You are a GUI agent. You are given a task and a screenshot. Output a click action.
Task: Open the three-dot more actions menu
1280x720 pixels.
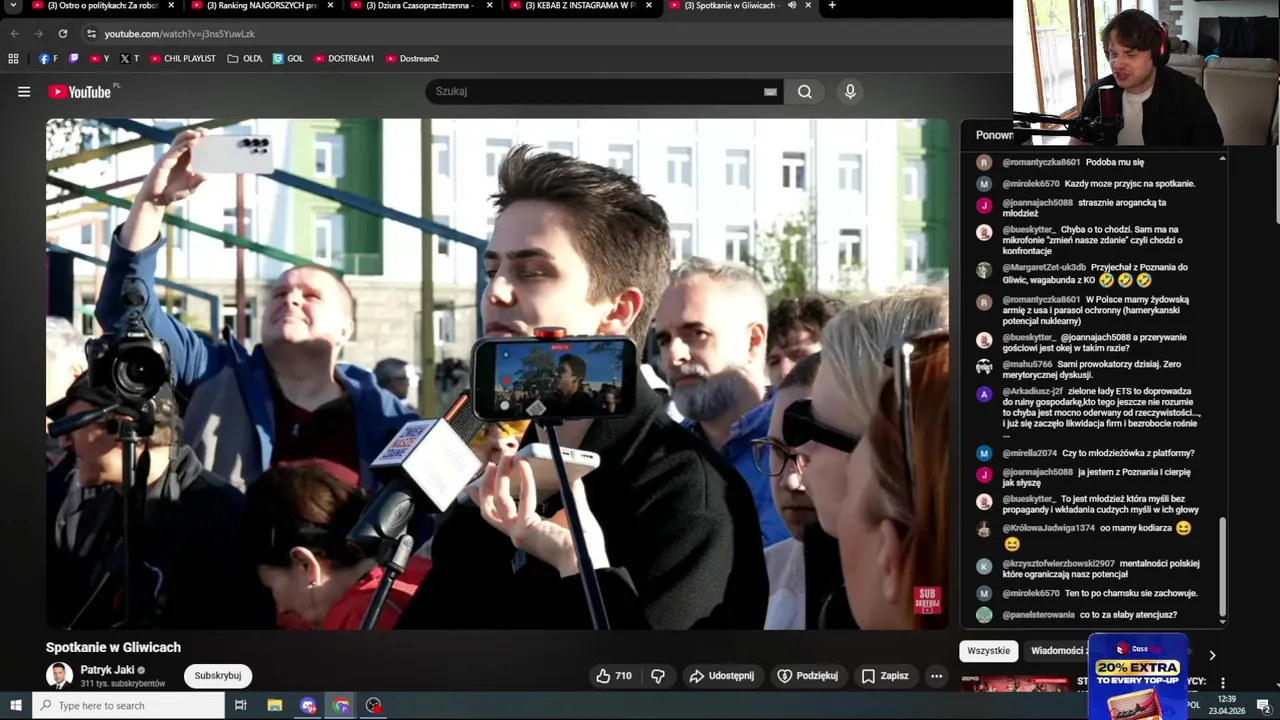[936, 676]
